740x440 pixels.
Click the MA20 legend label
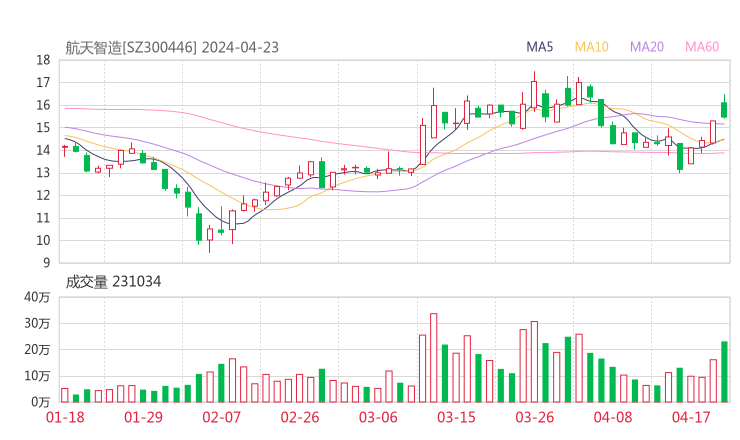pos(647,47)
